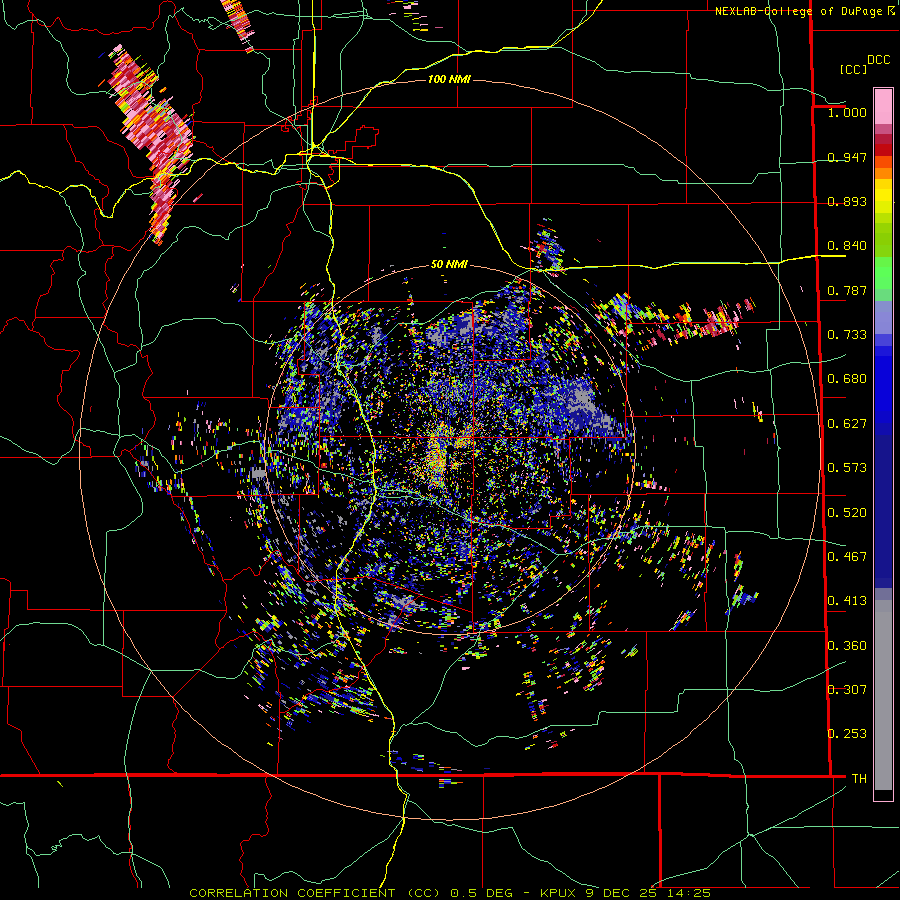
Task: Select the 0.413 scale value
Action: coord(847,601)
